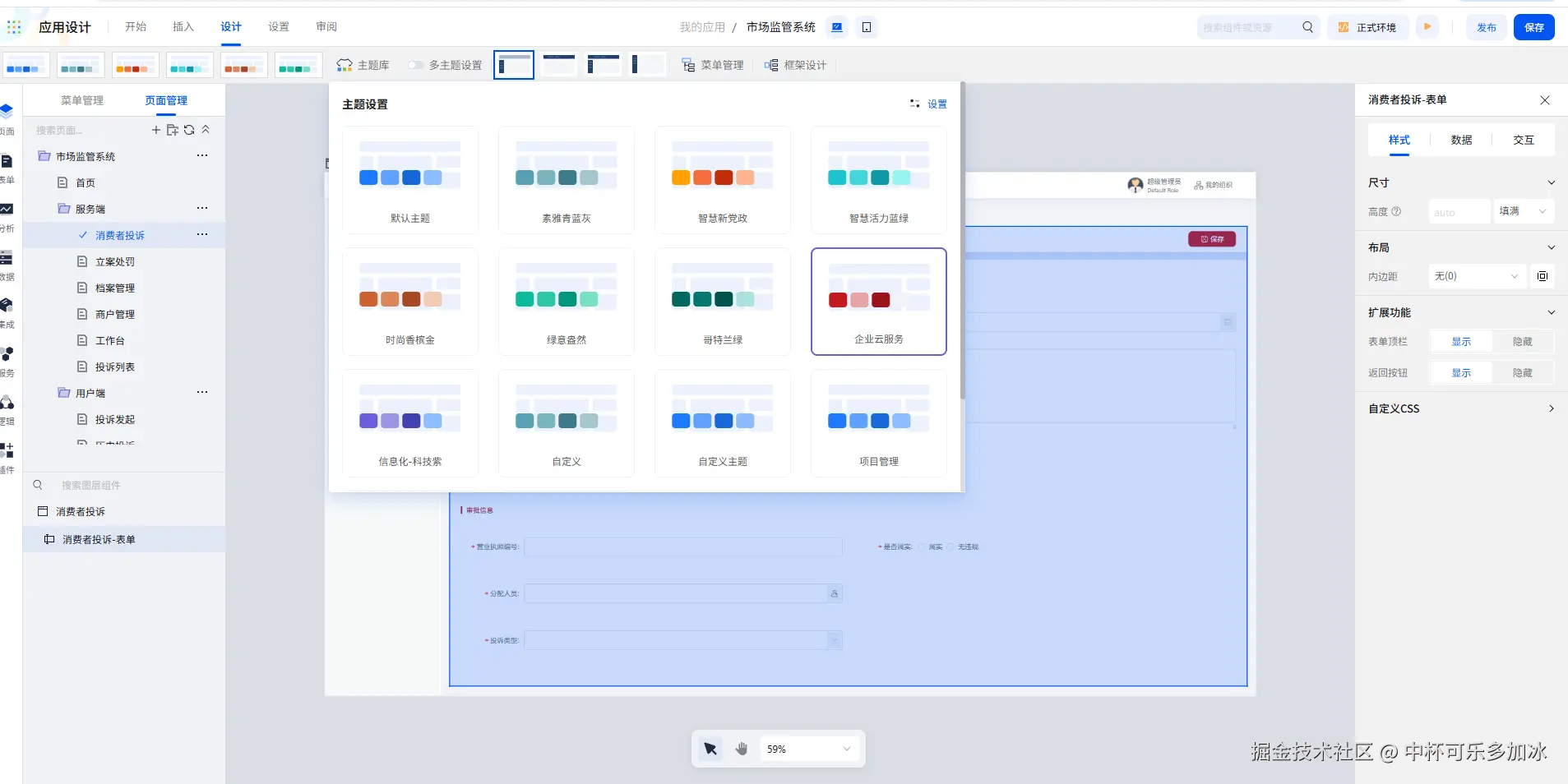Switch to tablet preview device icon

(867, 27)
